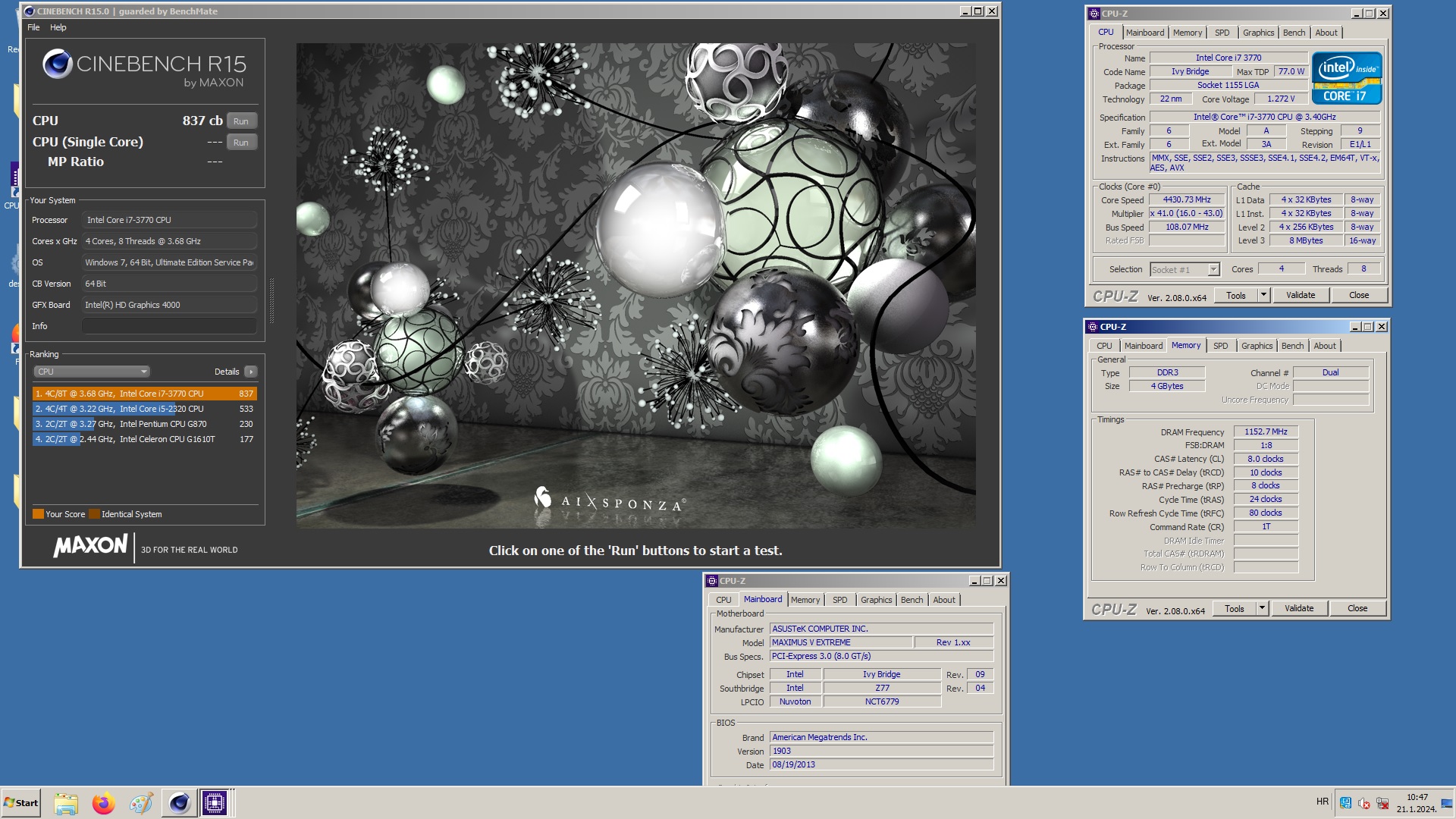Viewport: 1456px width, 819px height.
Task: Click the network tray icon
Action: pos(1382,803)
